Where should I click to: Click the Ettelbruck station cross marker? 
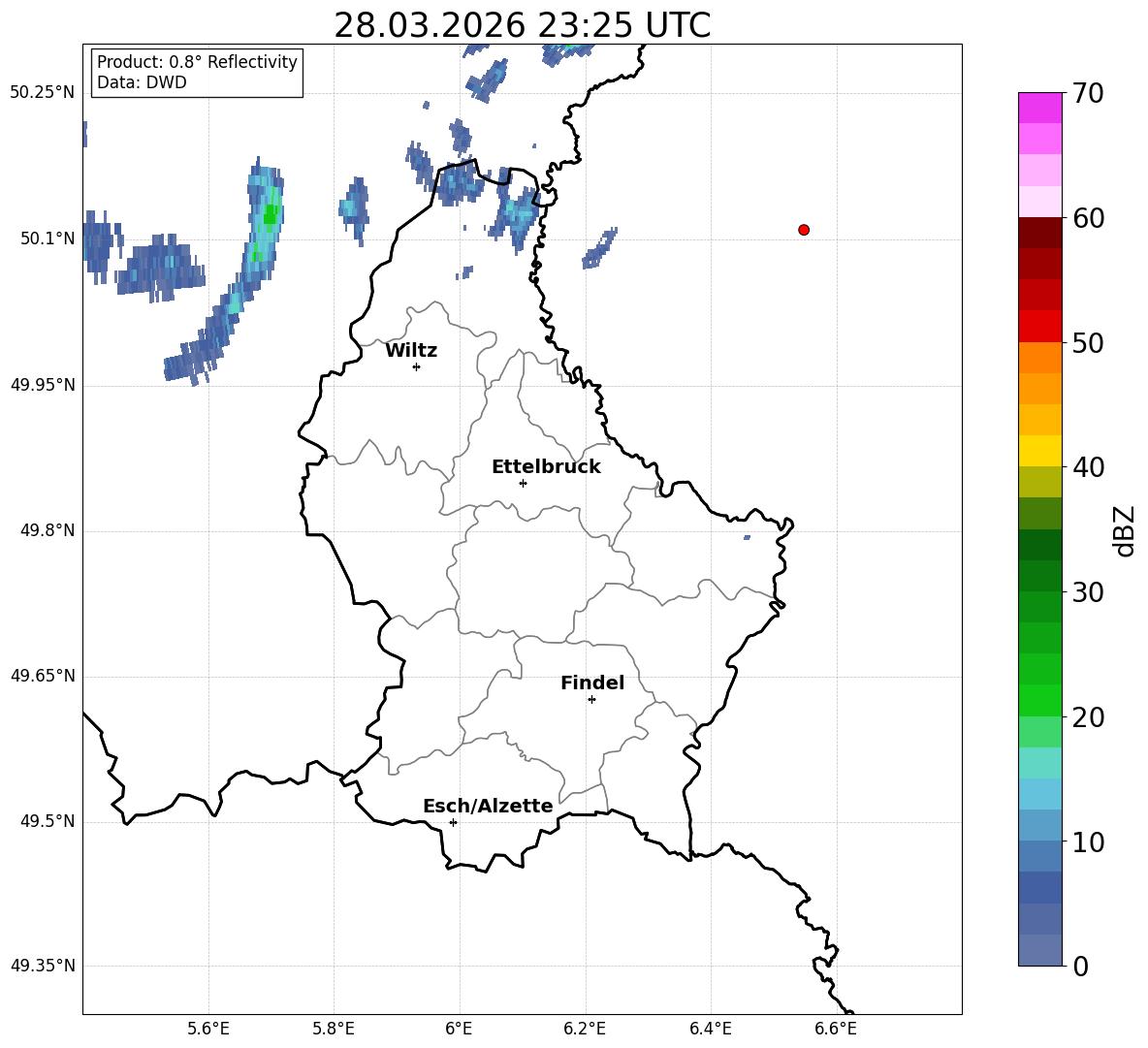pos(523,483)
